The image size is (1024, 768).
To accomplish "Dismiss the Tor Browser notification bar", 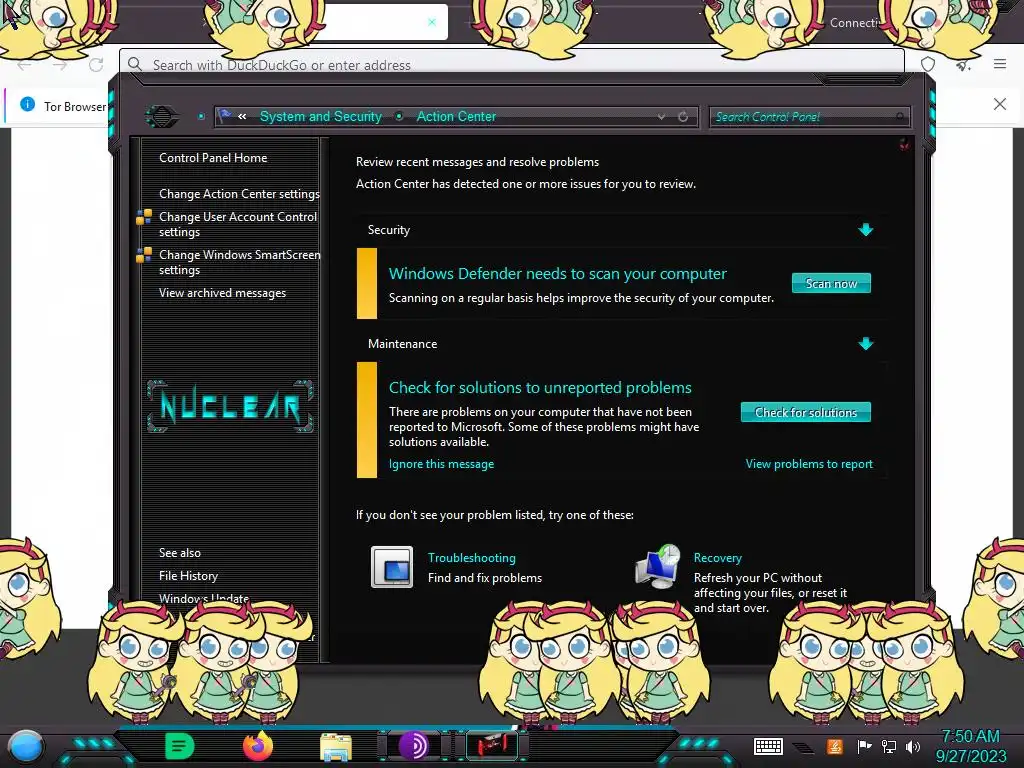I will [1000, 104].
